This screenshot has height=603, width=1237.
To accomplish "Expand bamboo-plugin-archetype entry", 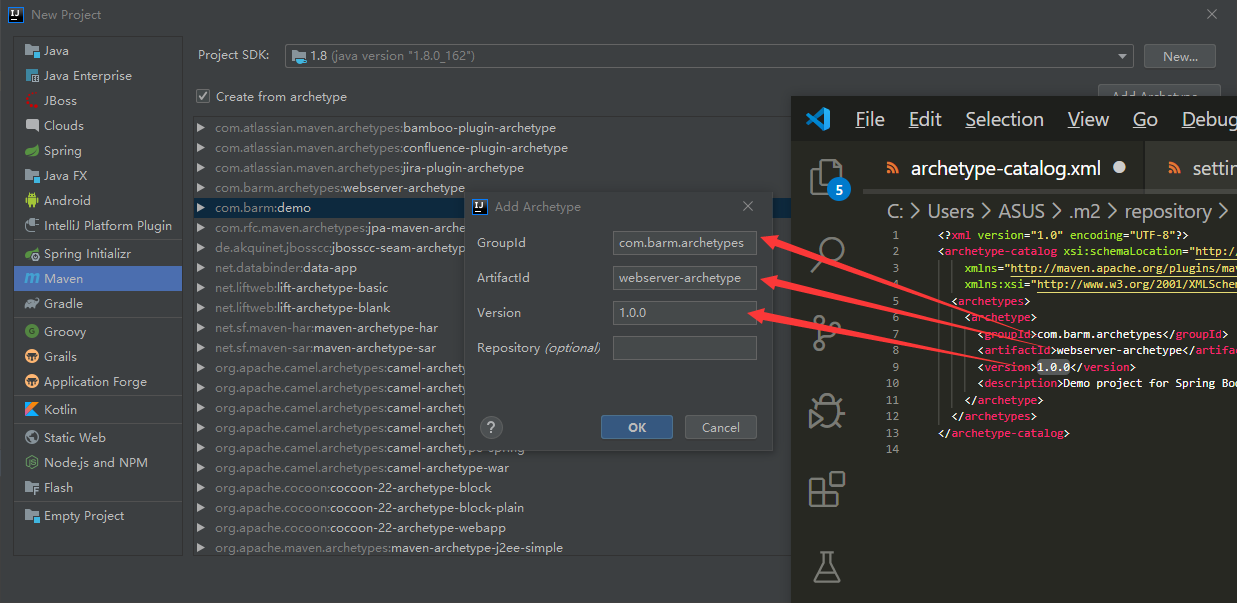I will (201, 128).
